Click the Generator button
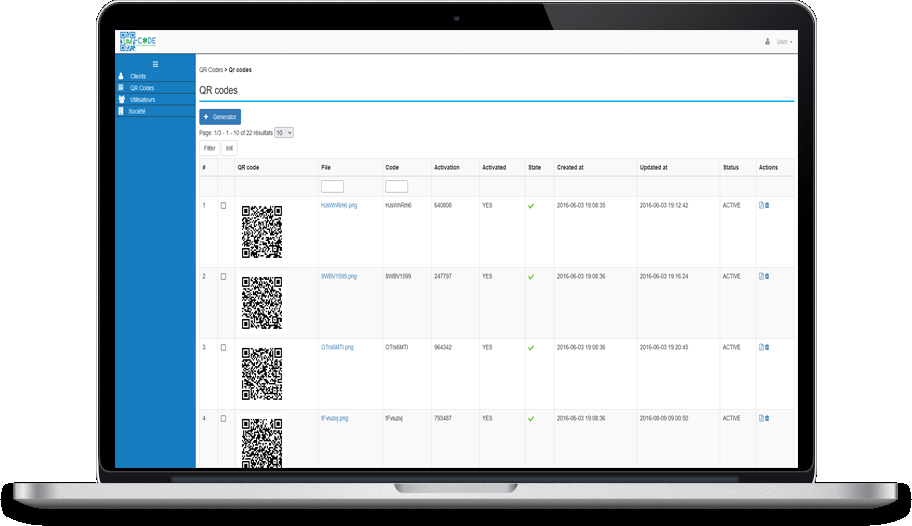Image resolution: width=912 pixels, height=526 pixels. pyautogui.click(x=220, y=117)
